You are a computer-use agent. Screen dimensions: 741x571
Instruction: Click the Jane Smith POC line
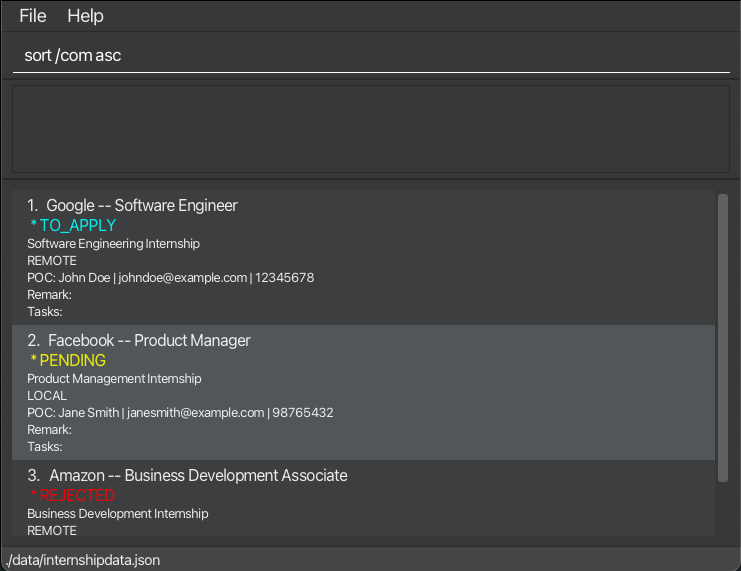pyautogui.click(x=180, y=413)
